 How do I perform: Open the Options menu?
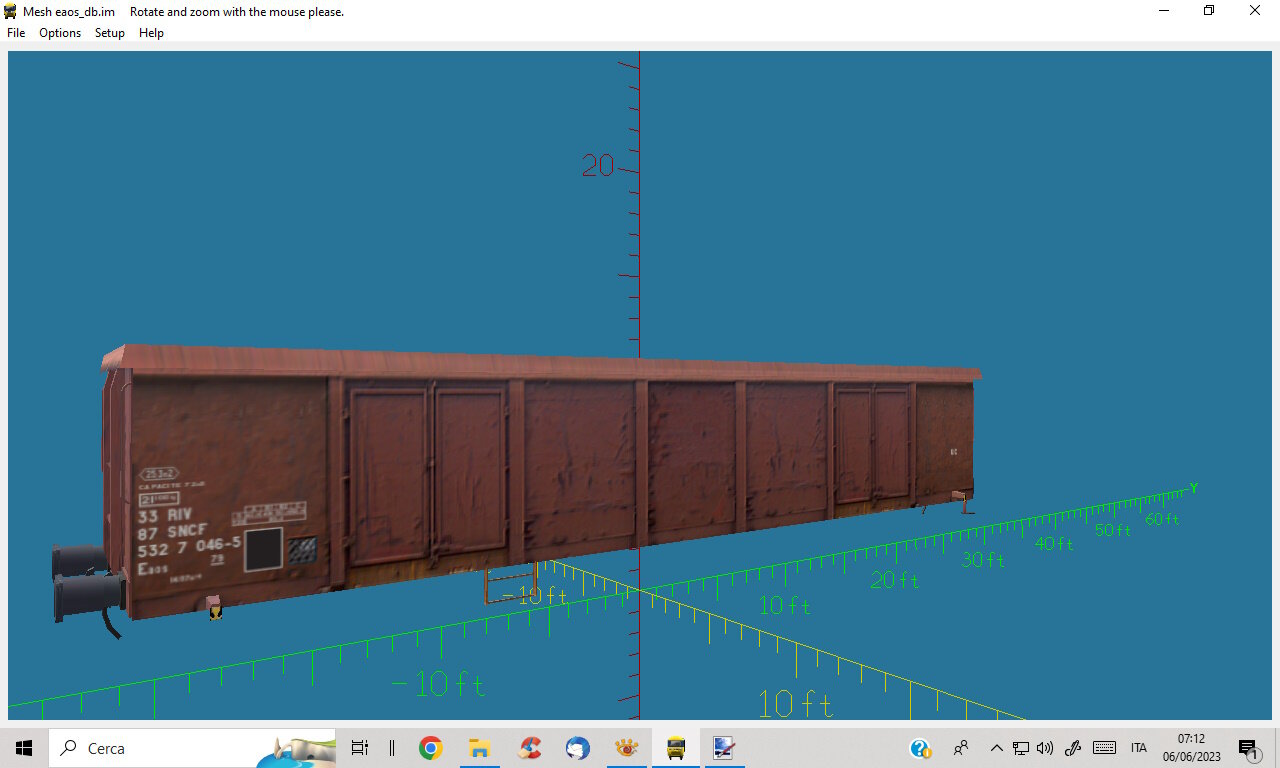[x=60, y=33]
